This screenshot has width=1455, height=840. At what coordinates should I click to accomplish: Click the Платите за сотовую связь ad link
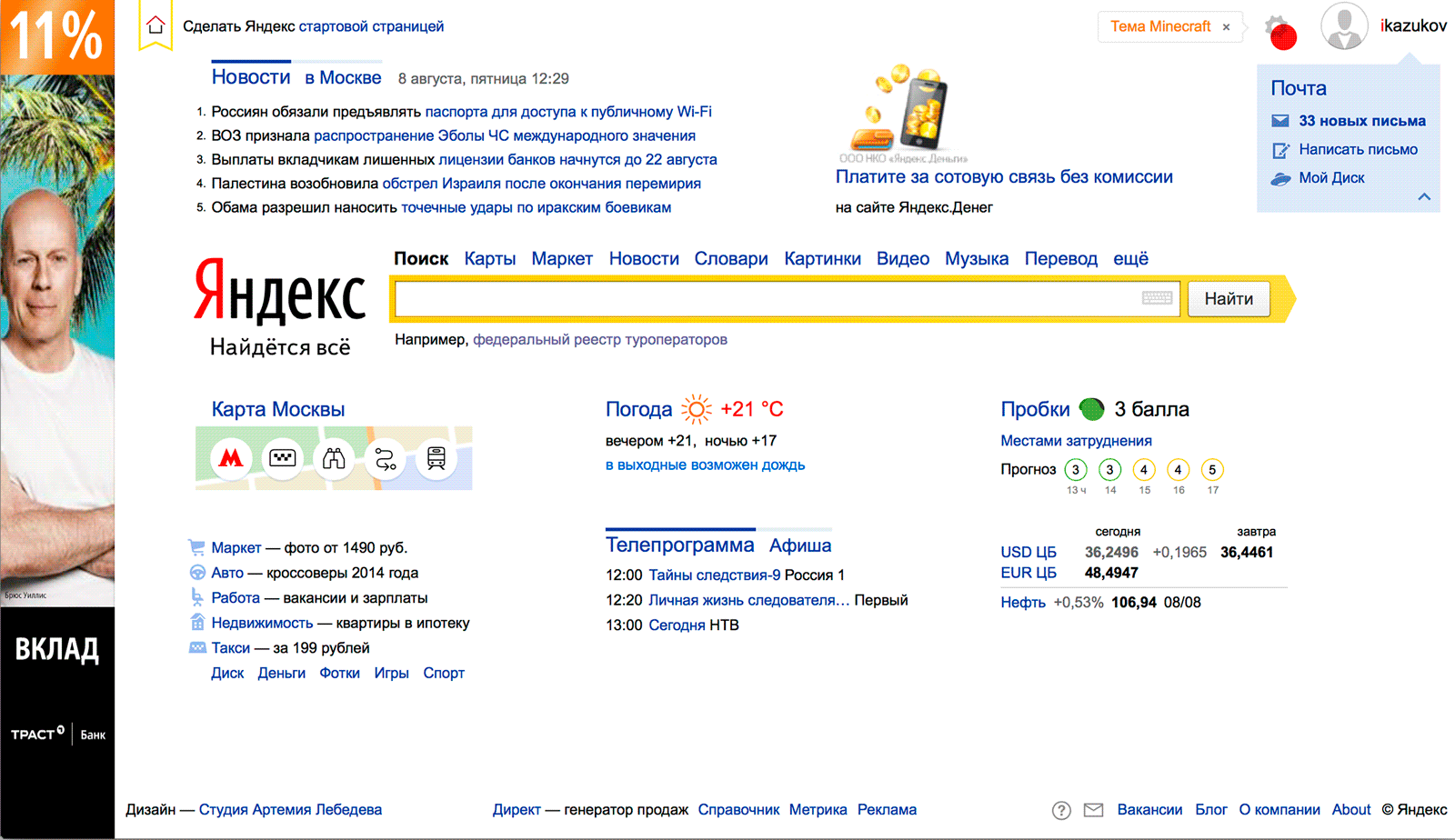pyautogui.click(x=1004, y=177)
